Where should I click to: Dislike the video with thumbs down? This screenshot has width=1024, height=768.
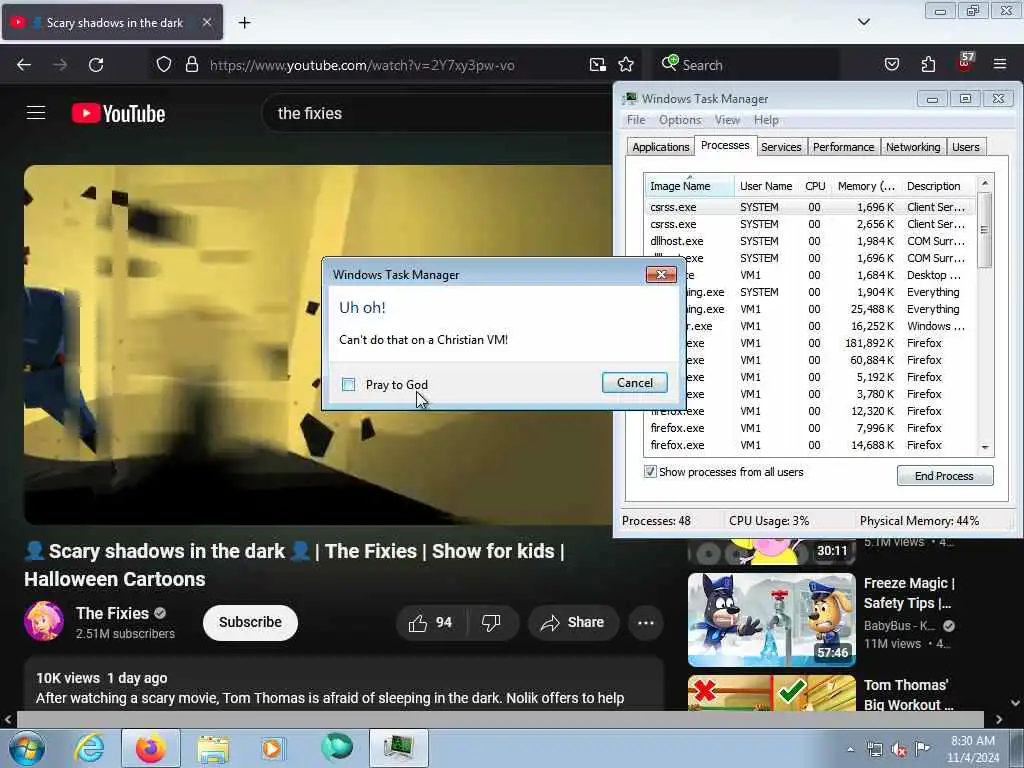click(492, 623)
